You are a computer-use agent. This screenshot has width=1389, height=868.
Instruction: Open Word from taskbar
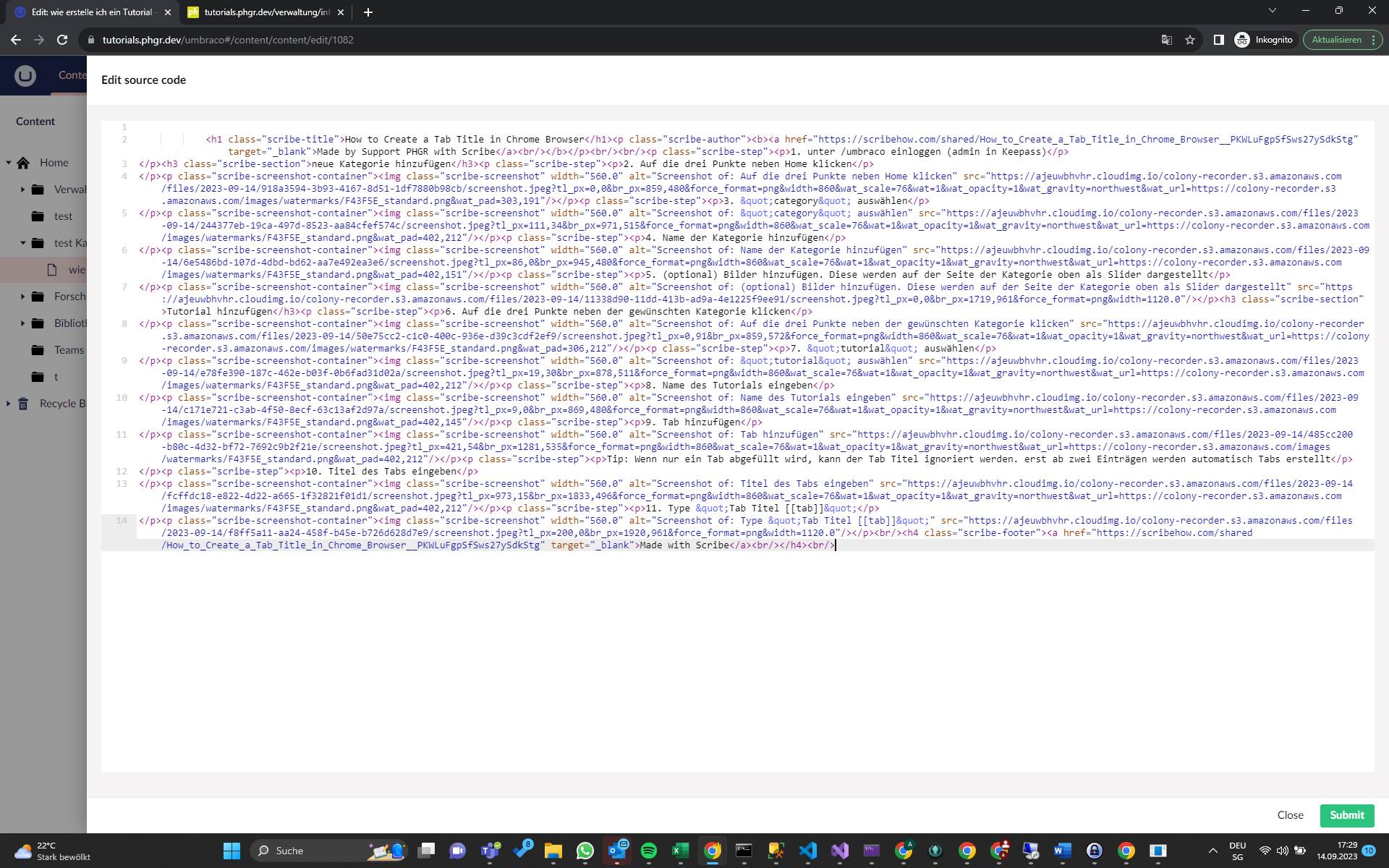[x=1062, y=851]
